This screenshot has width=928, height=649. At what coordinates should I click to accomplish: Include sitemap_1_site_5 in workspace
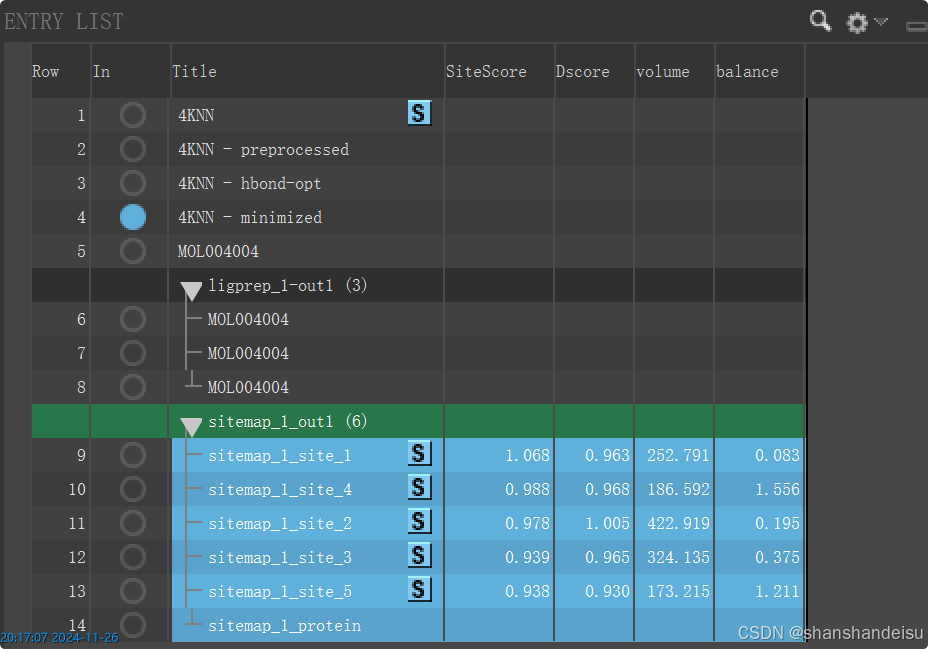click(x=133, y=591)
